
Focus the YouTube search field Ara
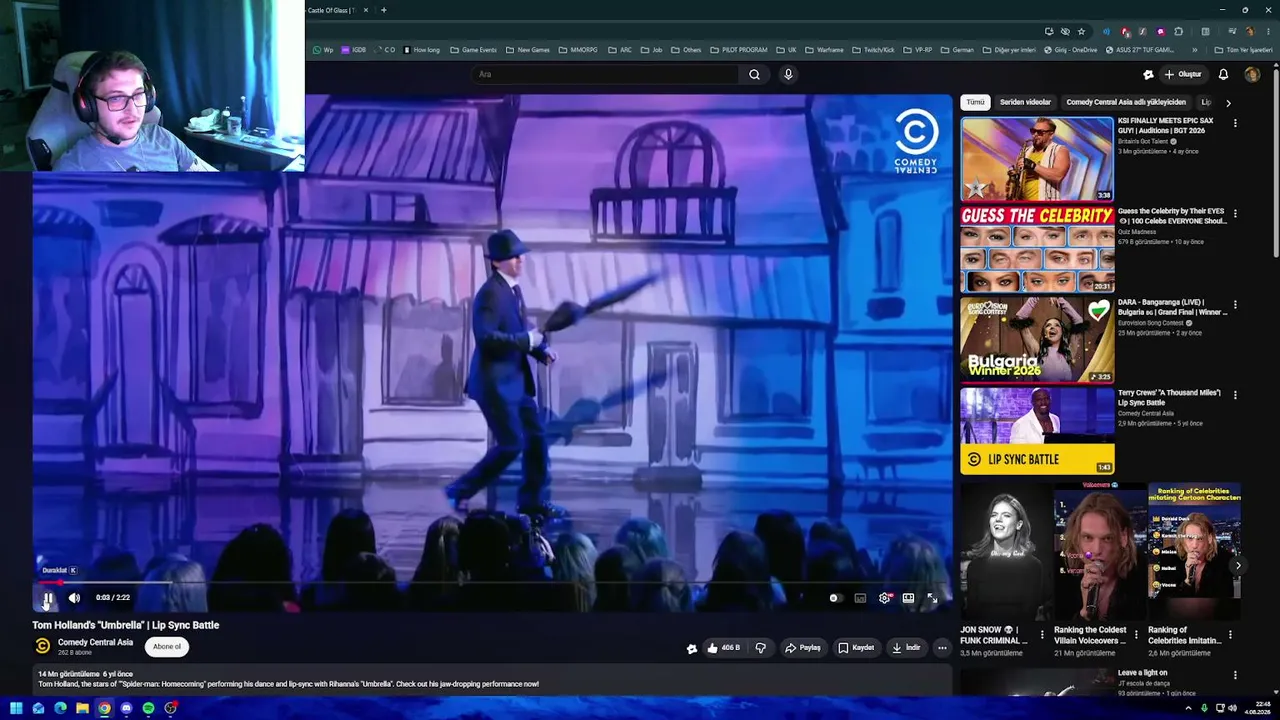point(606,74)
